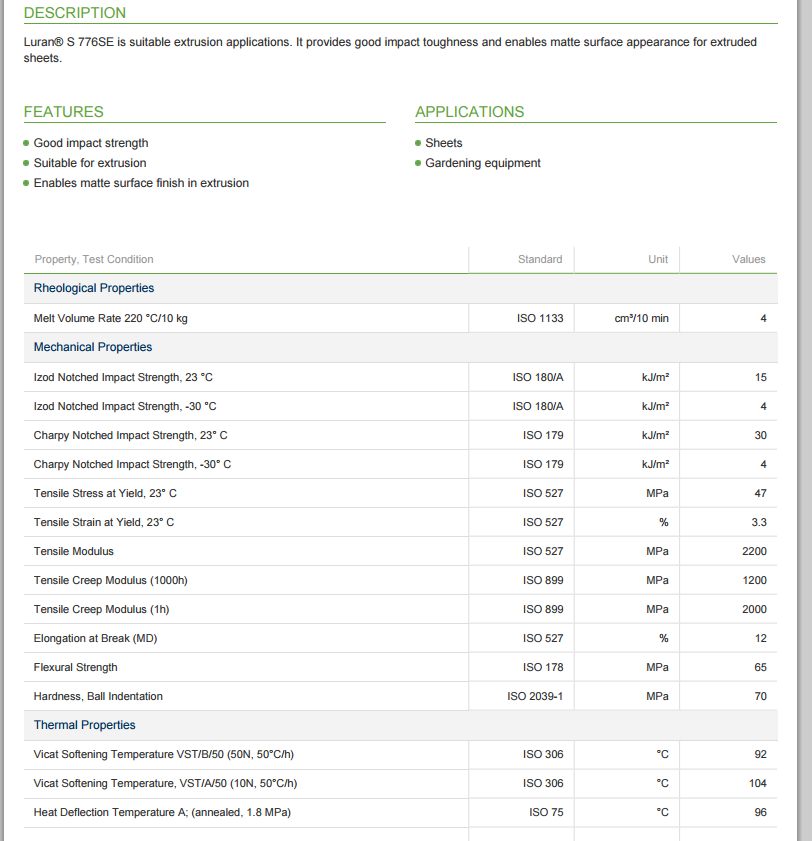
Task: Select the Vicat Softening Temperature VST/A/50 label
Action: point(165,783)
